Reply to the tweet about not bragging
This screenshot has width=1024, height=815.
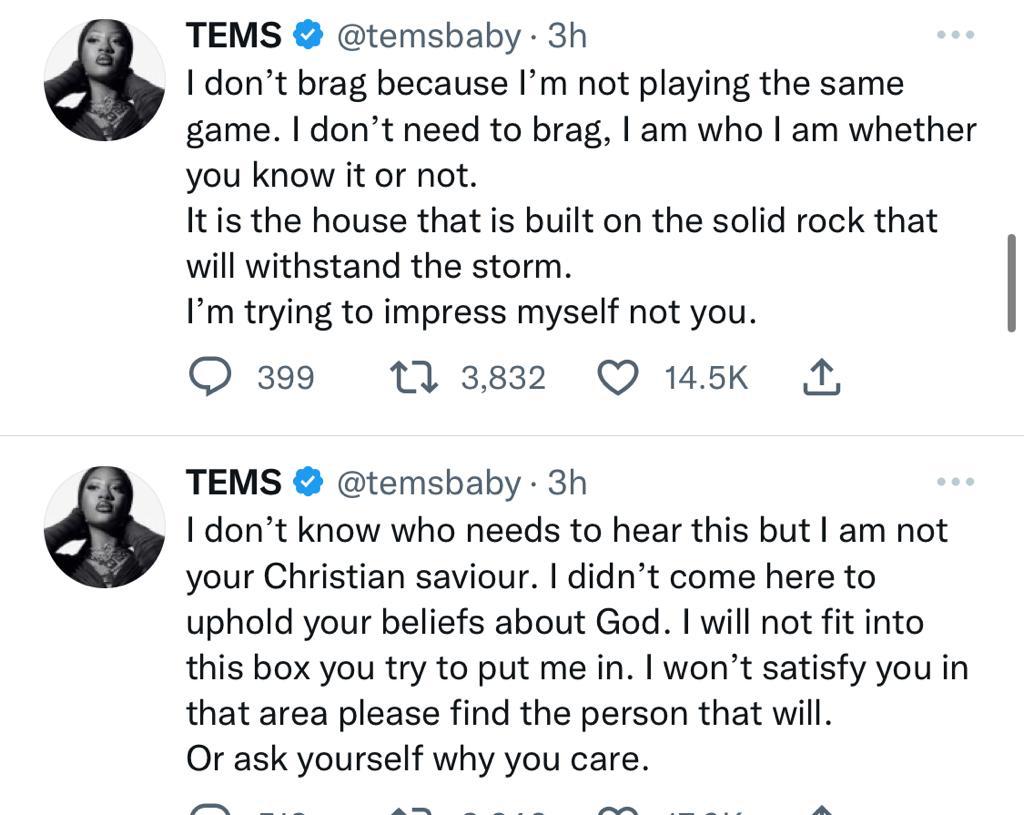210,377
